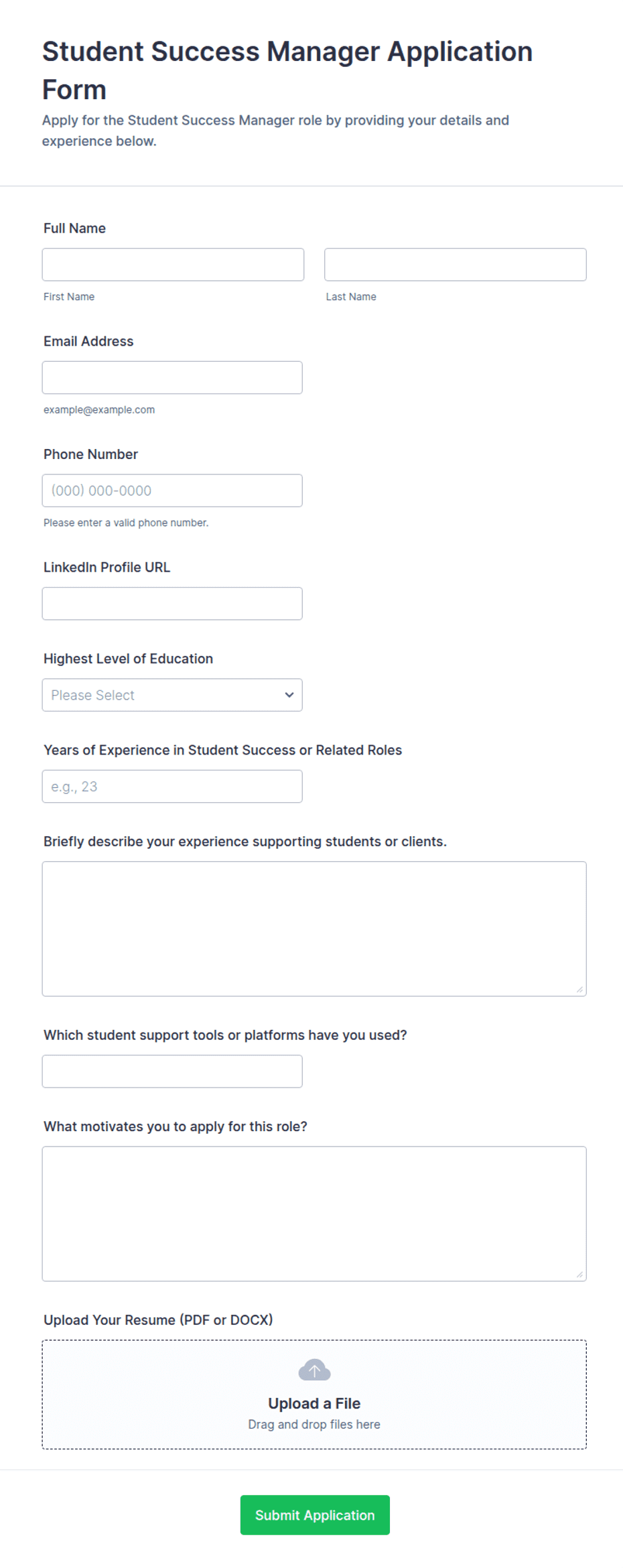This screenshot has height=1568, width=623.
Task: Select the Email Address text box
Action: [172, 377]
